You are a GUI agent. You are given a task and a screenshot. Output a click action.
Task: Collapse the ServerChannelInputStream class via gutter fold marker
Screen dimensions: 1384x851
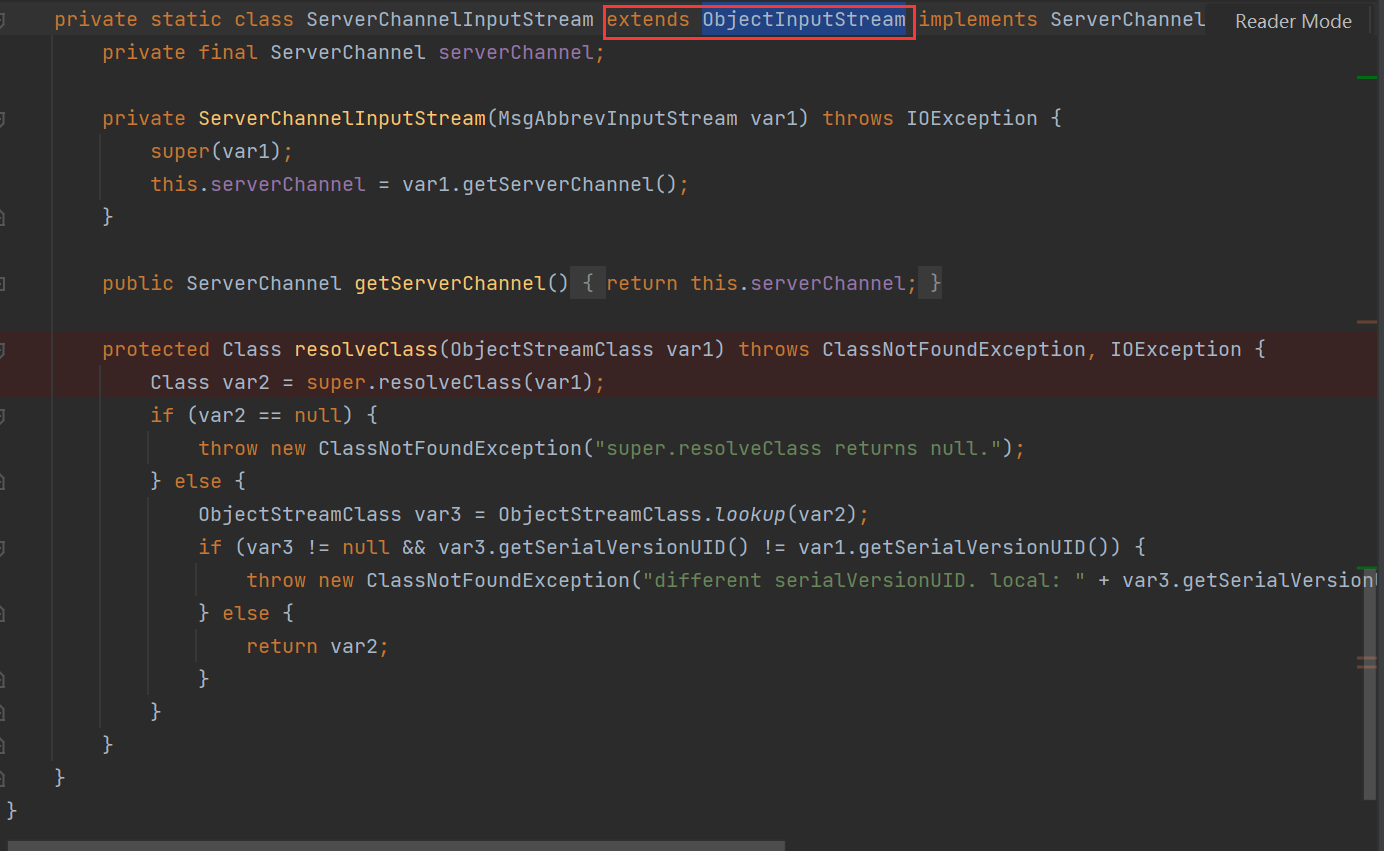(x=2, y=20)
